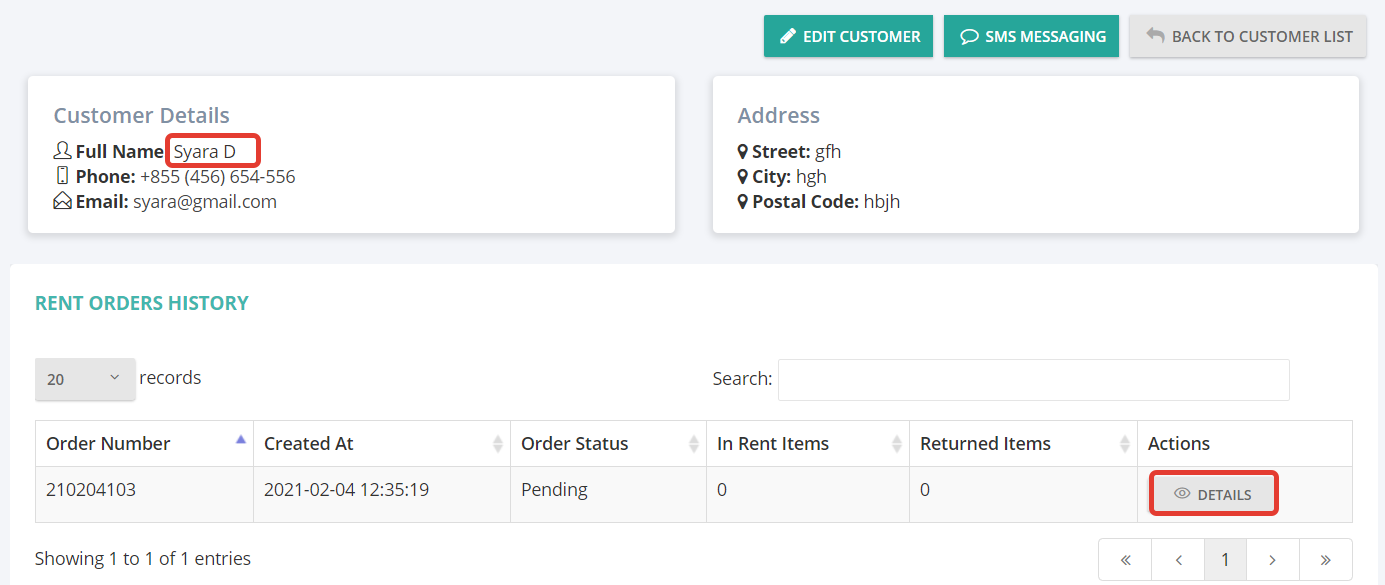Jump to first page of results
The height and width of the screenshot is (585, 1385).
[x=1125, y=560]
